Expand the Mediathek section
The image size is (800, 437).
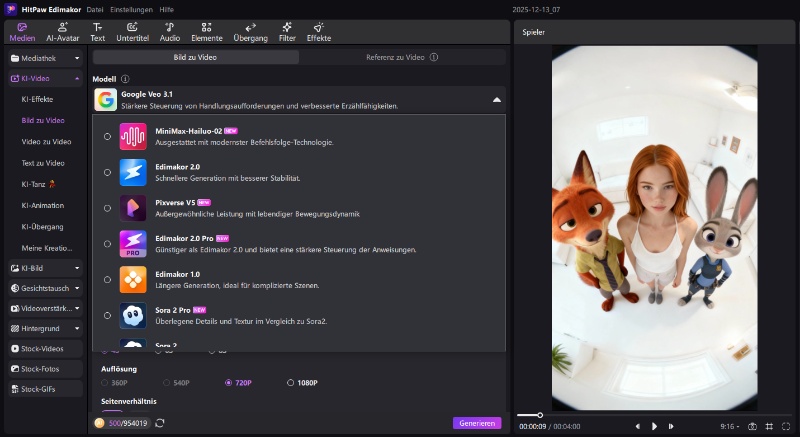click(77, 58)
